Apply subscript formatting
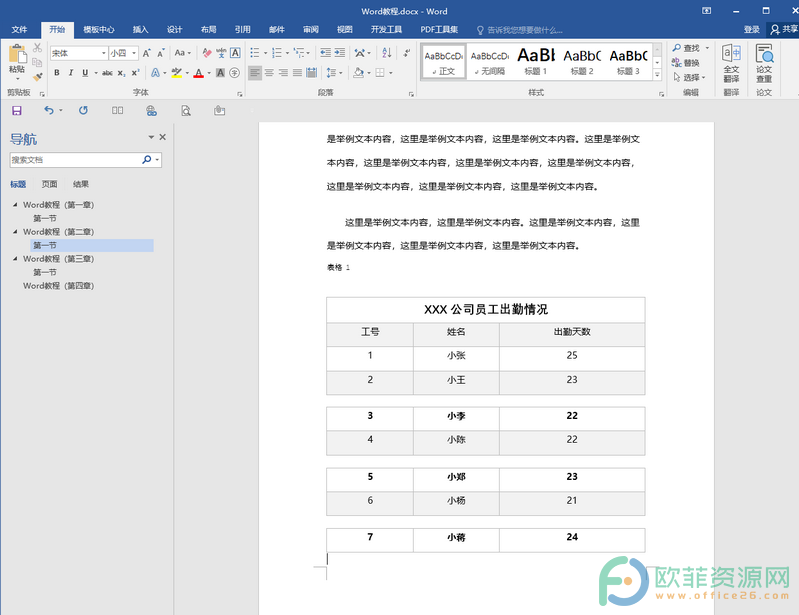799x615 pixels. click(121, 73)
